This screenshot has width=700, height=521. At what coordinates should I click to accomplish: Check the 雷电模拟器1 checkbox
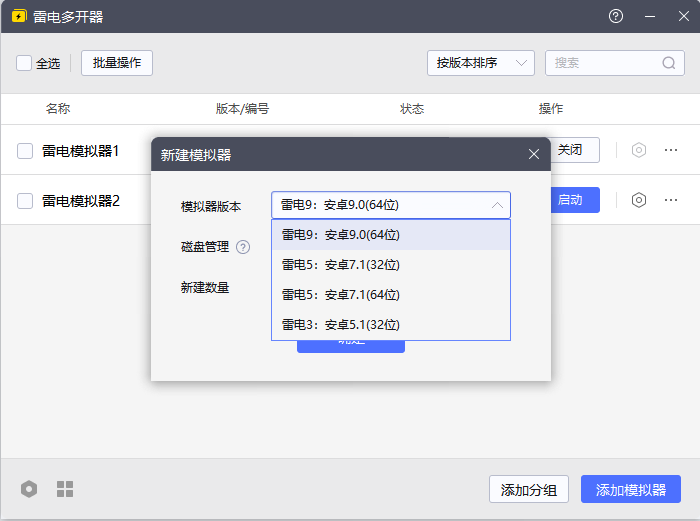25,151
